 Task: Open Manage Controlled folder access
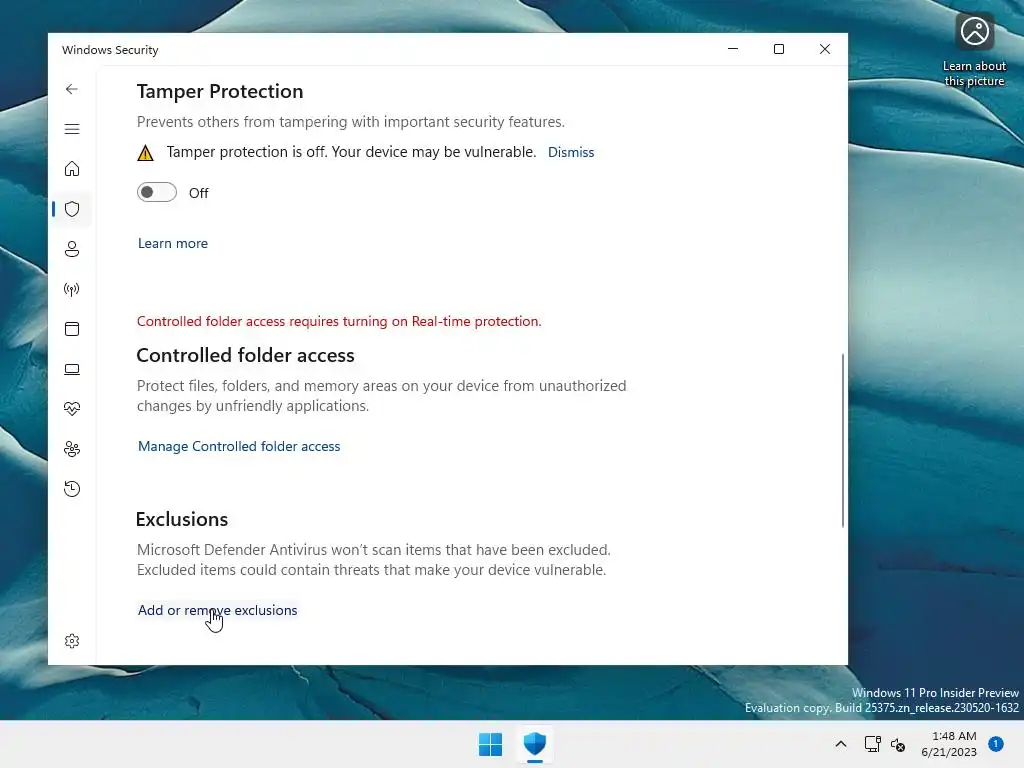pos(238,446)
